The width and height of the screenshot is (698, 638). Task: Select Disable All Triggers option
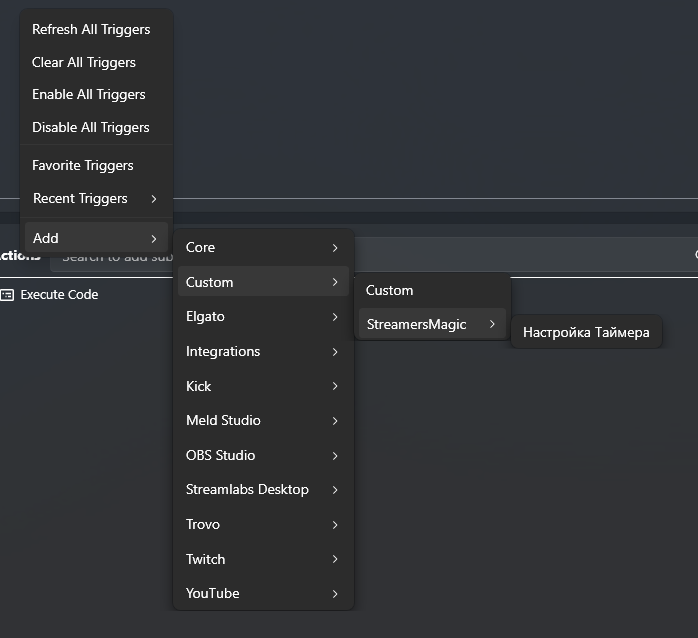(x=91, y=128)
